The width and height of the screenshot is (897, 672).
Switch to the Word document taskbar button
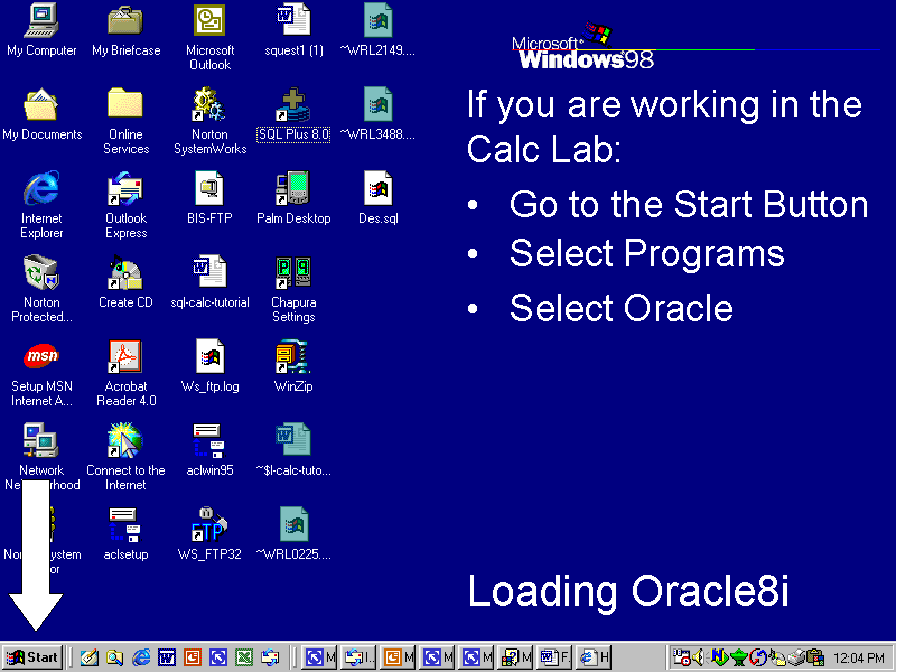pyautogui.click(x=555, y=658)
